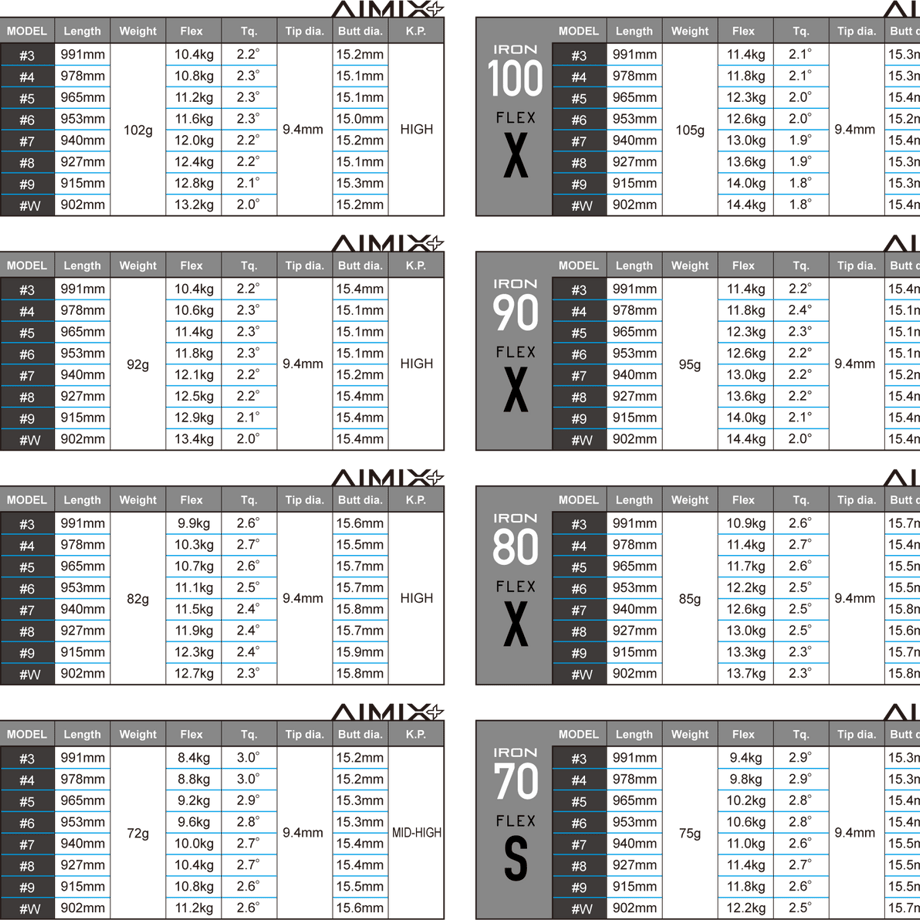Select the 13.4kg flex cell
Screen dimensions: 920x920
(194, 439)
